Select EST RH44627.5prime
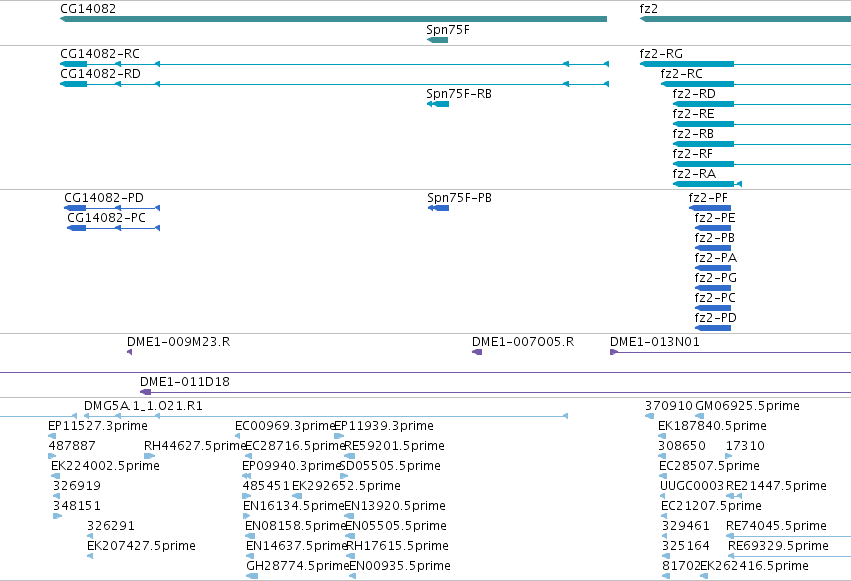This screenshot has width=851, height=581. [x=150, y=456]
